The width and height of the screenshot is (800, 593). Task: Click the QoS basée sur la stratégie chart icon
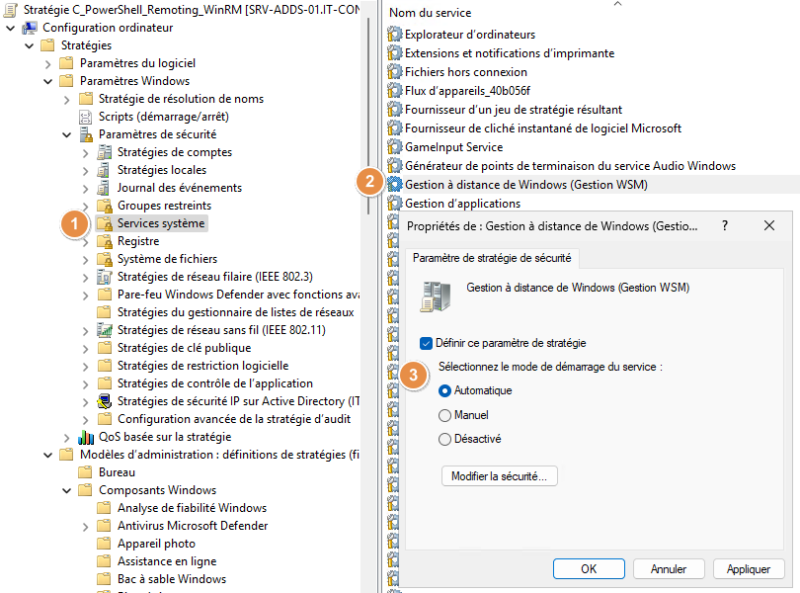pyautogui.click(x=86, y=437)
